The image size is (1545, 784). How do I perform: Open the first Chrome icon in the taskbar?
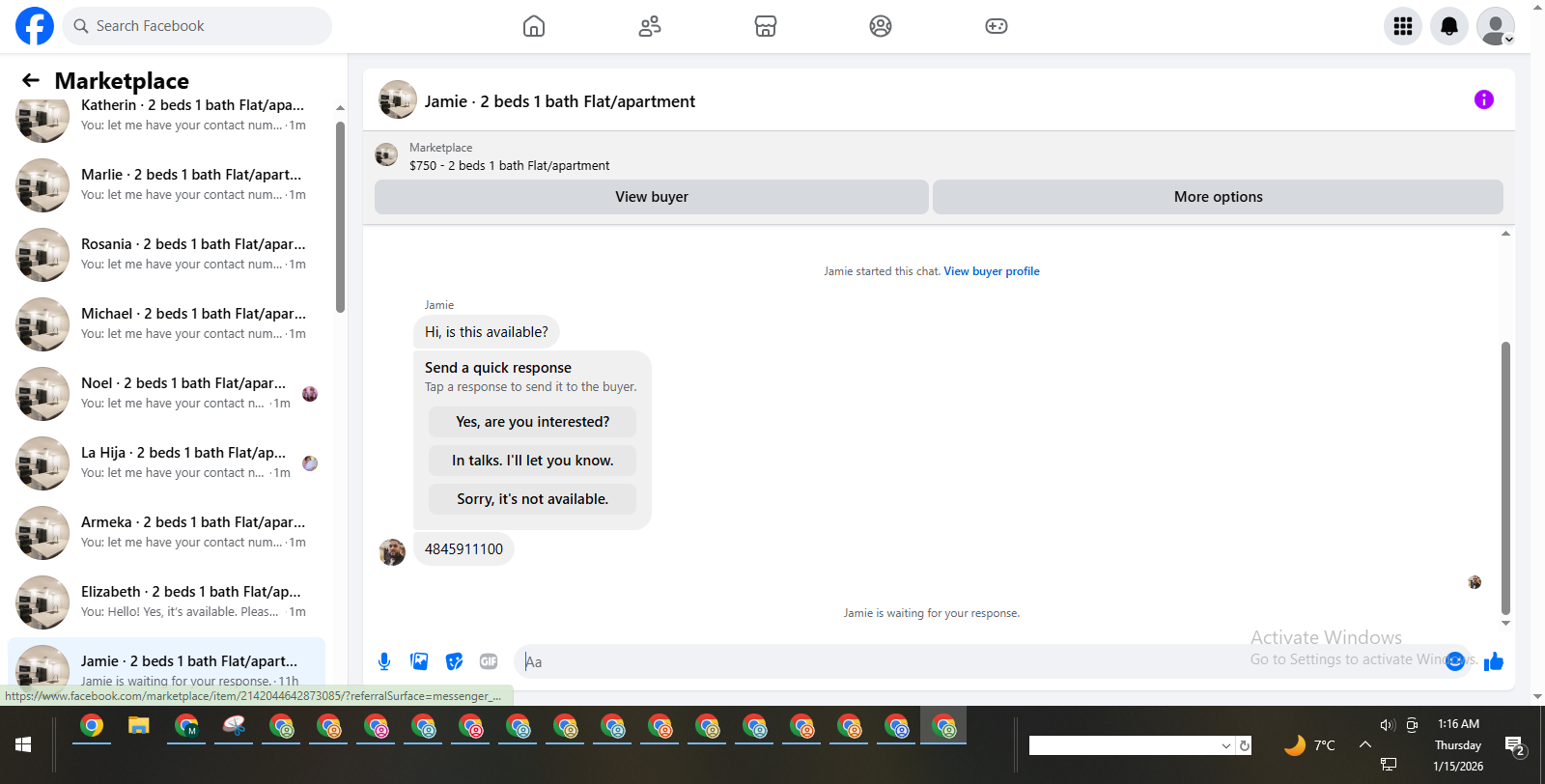92,726
